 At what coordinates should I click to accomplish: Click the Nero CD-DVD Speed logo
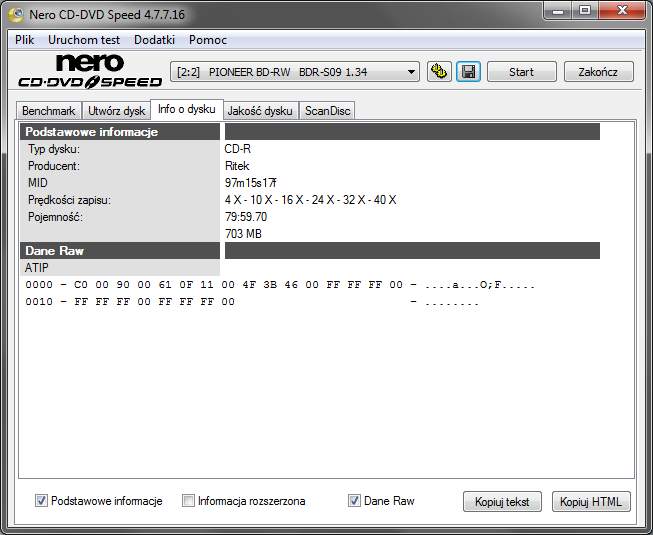90,71
